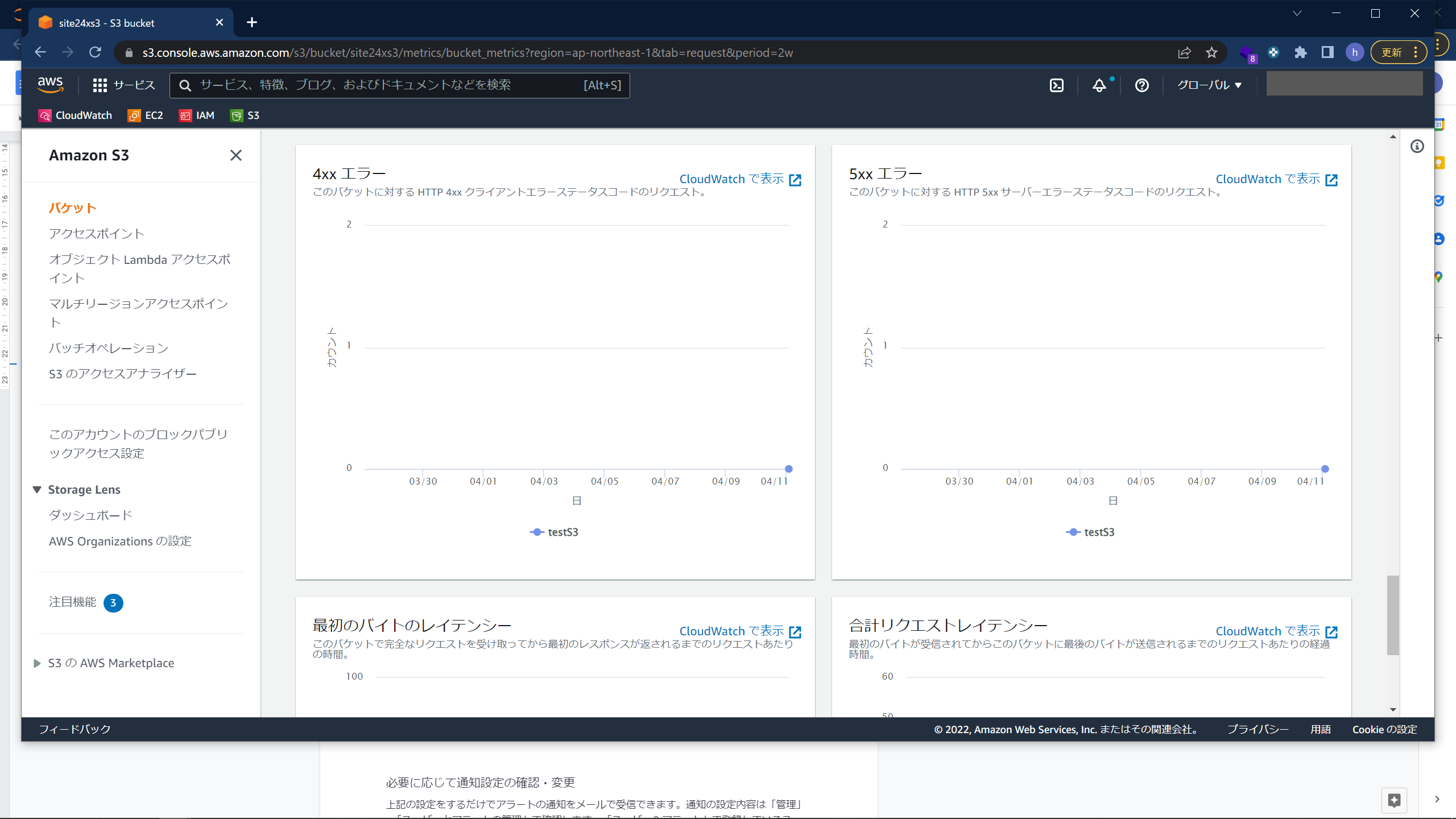The image size is (1456, 819).
Task: Open the tab search chevron in title bar
Action: (1297, 14)
